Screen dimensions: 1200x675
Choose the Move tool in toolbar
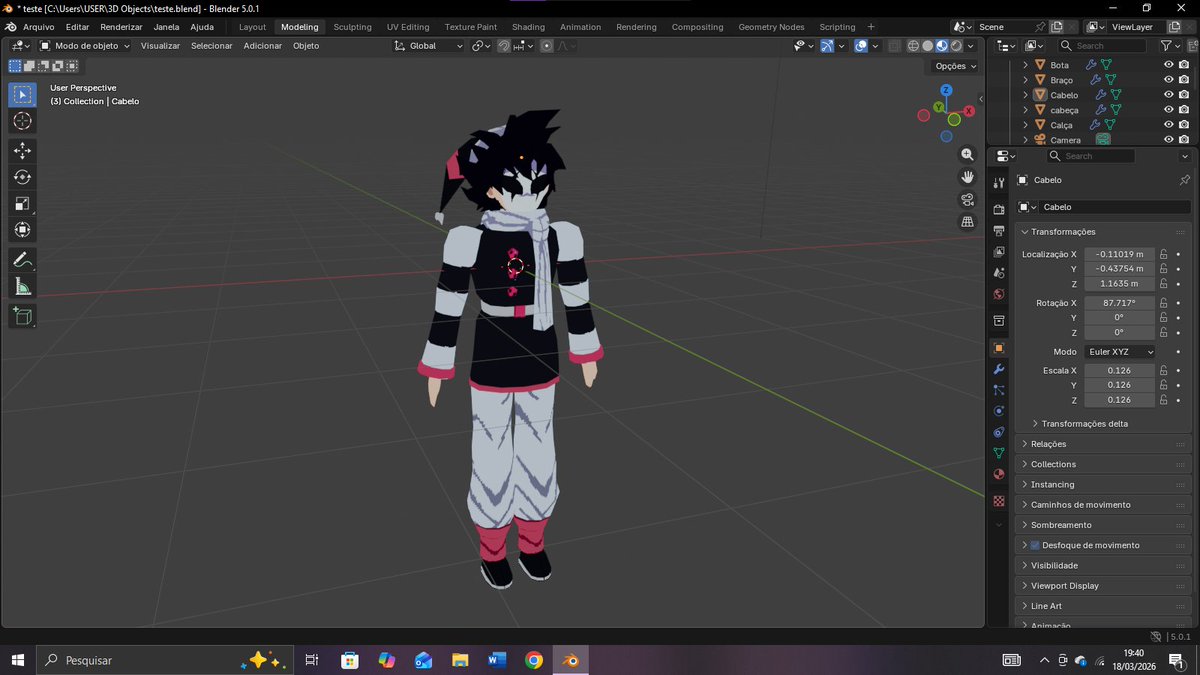click(x=22, y=150)
